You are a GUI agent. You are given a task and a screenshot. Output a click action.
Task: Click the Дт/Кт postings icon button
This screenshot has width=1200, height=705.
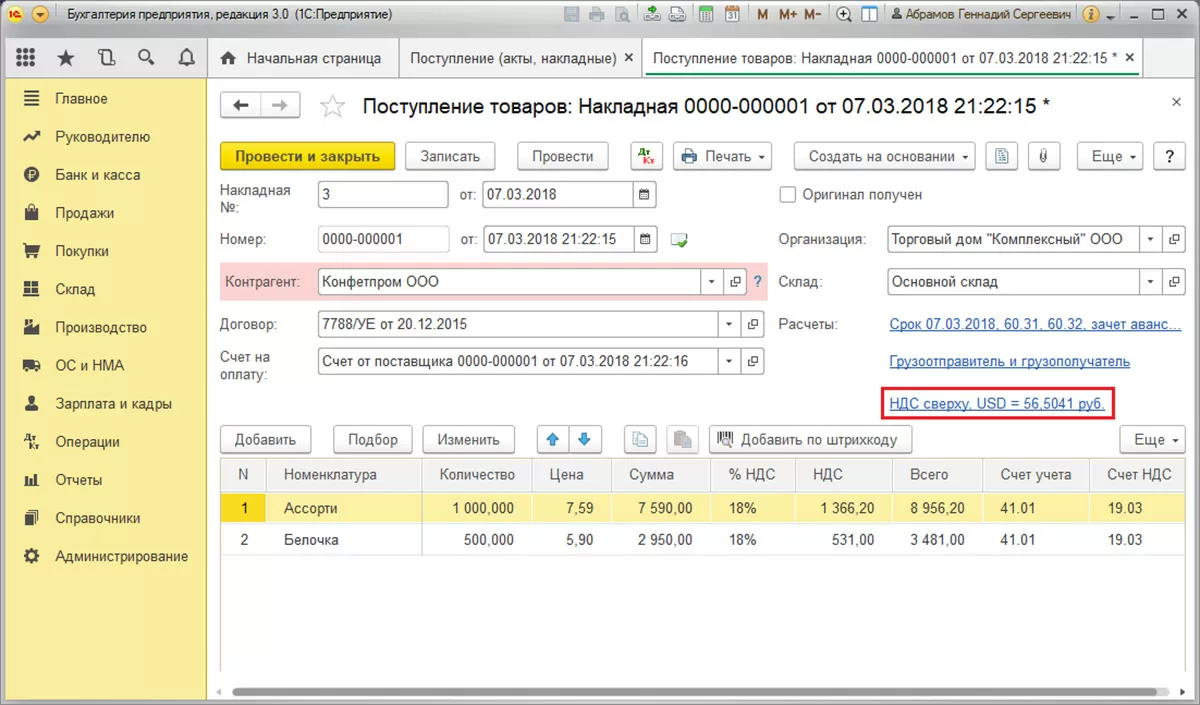tap(646, 157)
